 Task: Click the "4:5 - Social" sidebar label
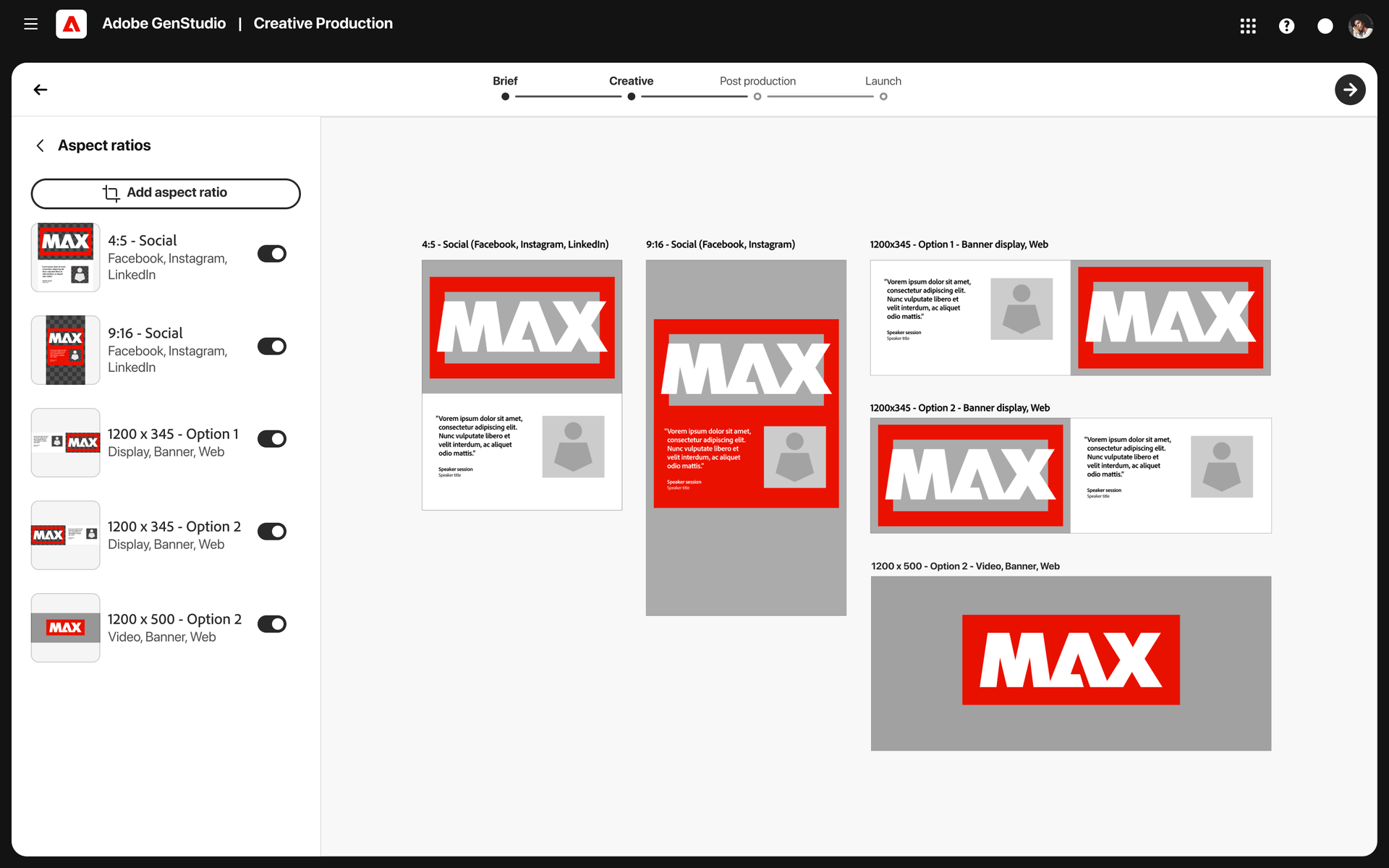coord(143,241)
